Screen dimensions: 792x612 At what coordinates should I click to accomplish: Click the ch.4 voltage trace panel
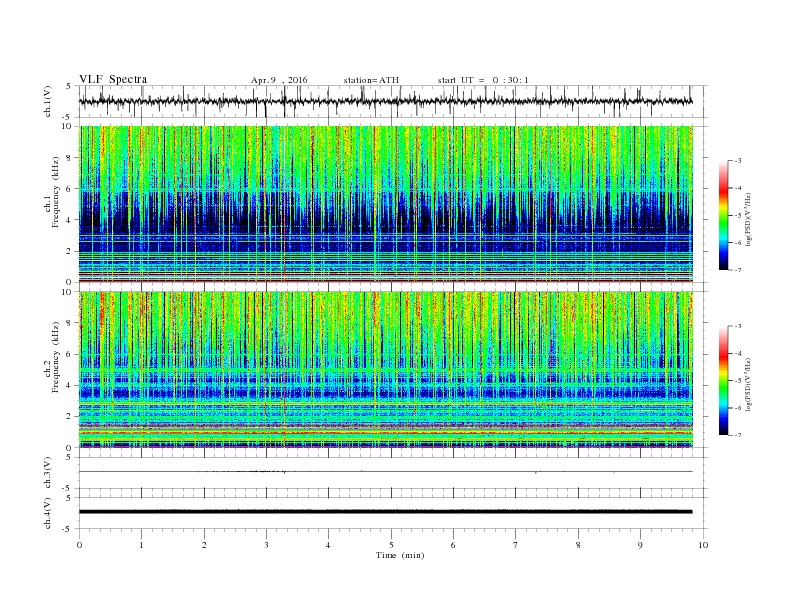393,513
